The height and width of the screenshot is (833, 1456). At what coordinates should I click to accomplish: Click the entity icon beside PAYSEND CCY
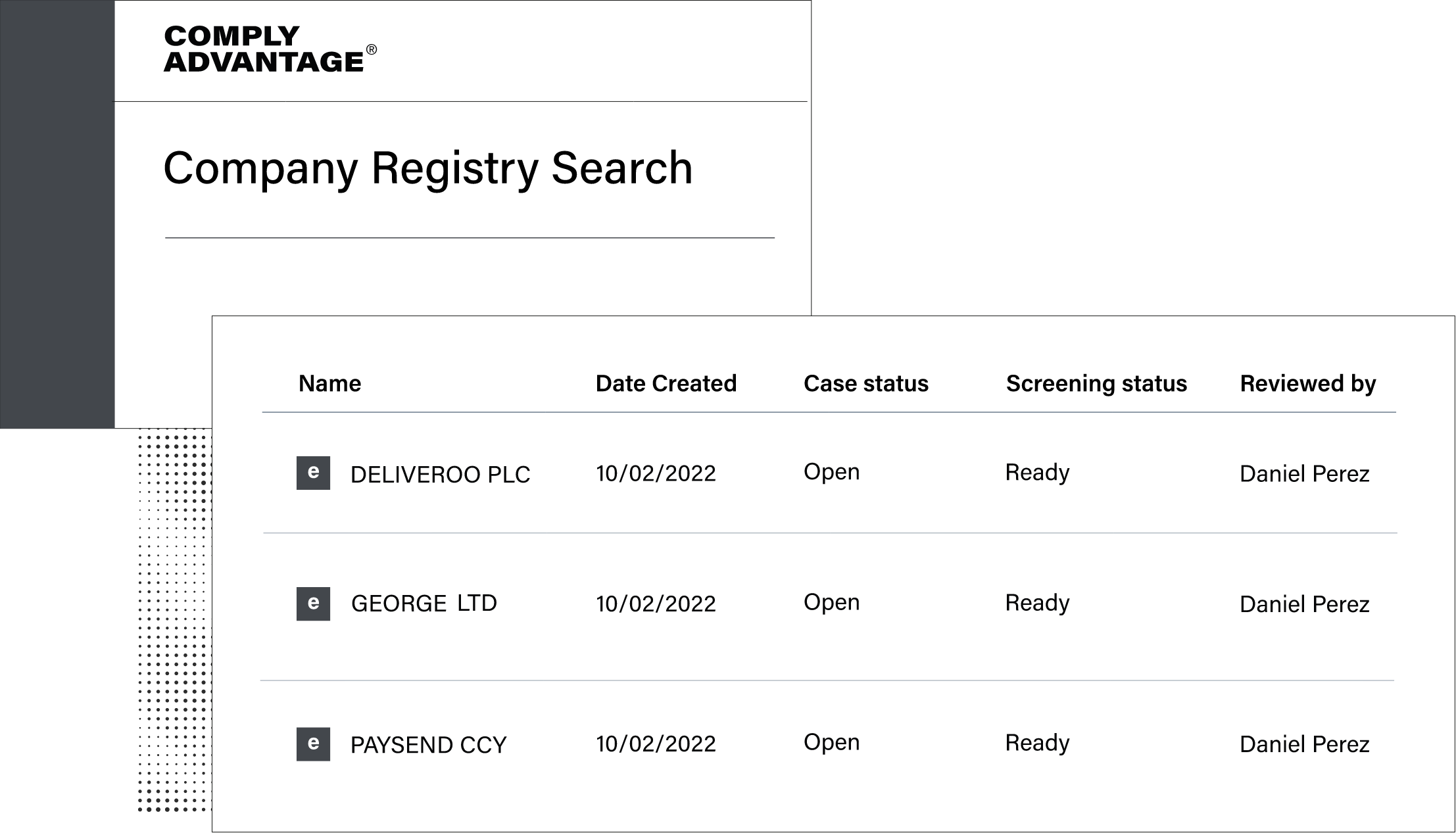313,744
